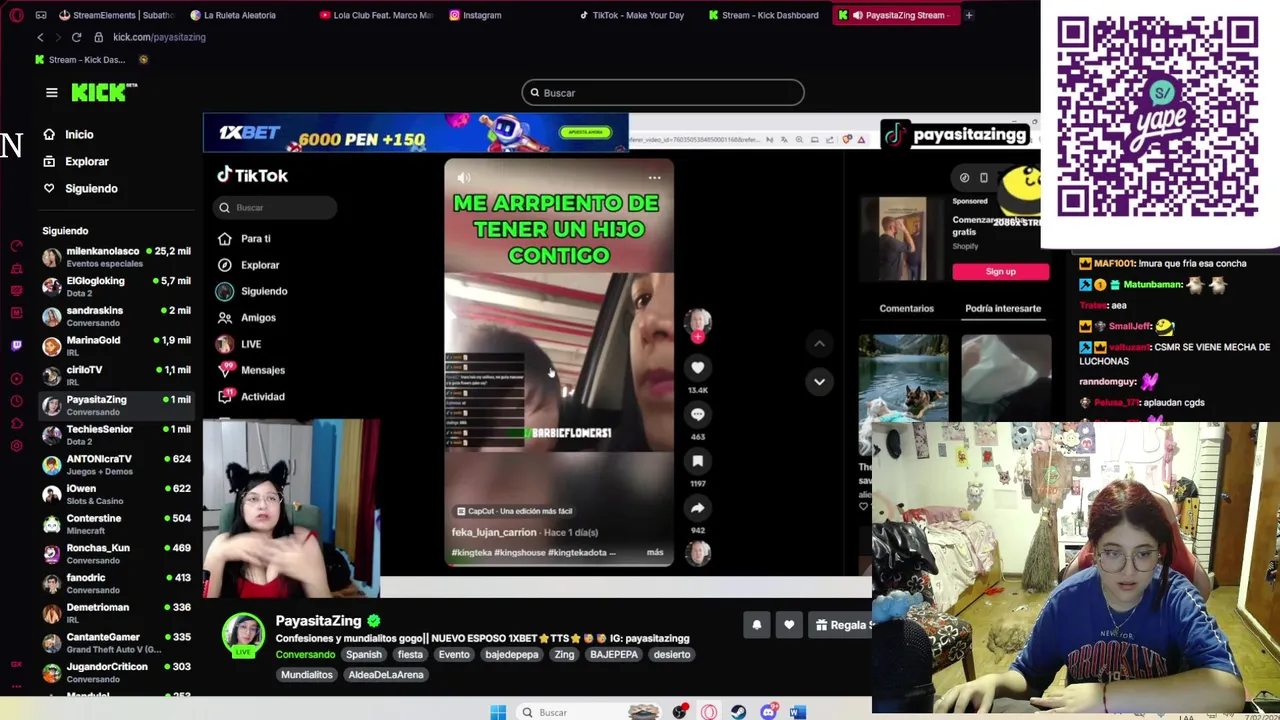Open a new browser tab
Viewport: 1280px width, 720px height.
tap(968, 15)
